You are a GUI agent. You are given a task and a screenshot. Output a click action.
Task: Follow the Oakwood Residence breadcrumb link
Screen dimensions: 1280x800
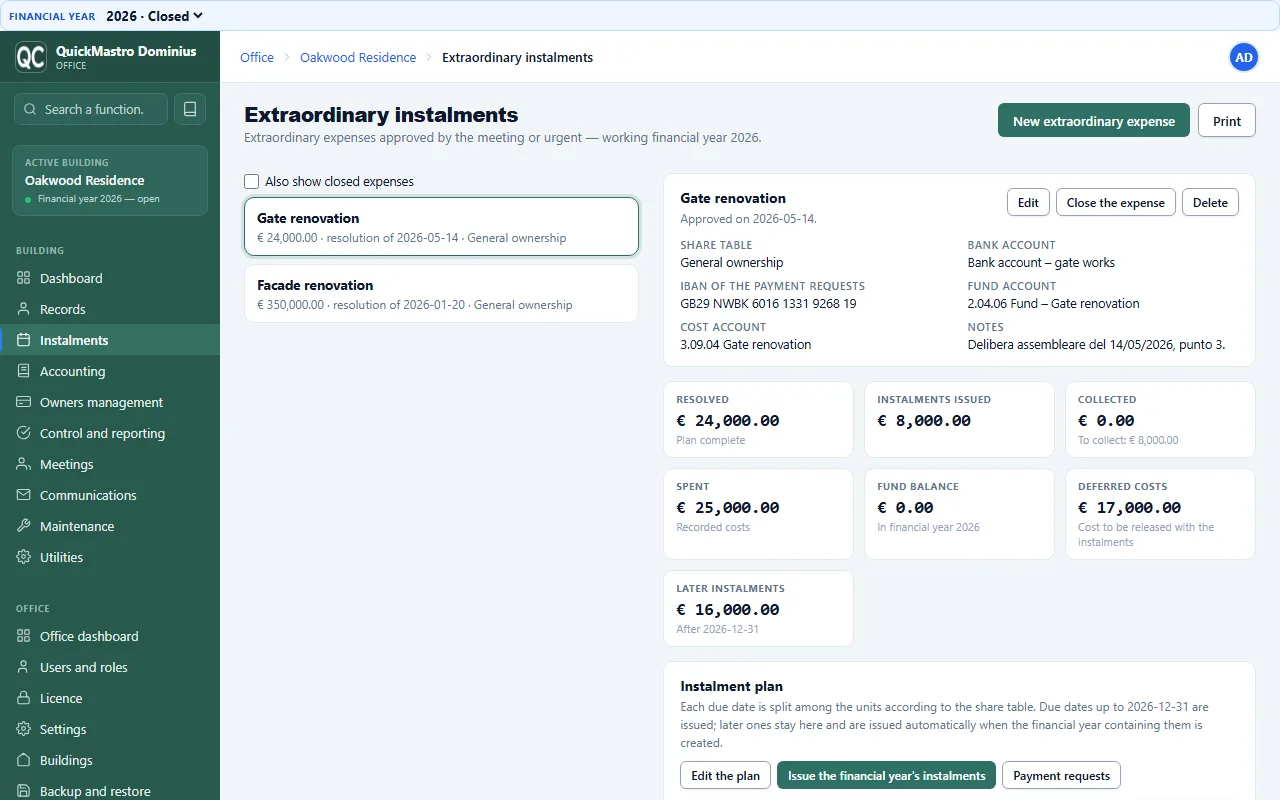[358, 57]
